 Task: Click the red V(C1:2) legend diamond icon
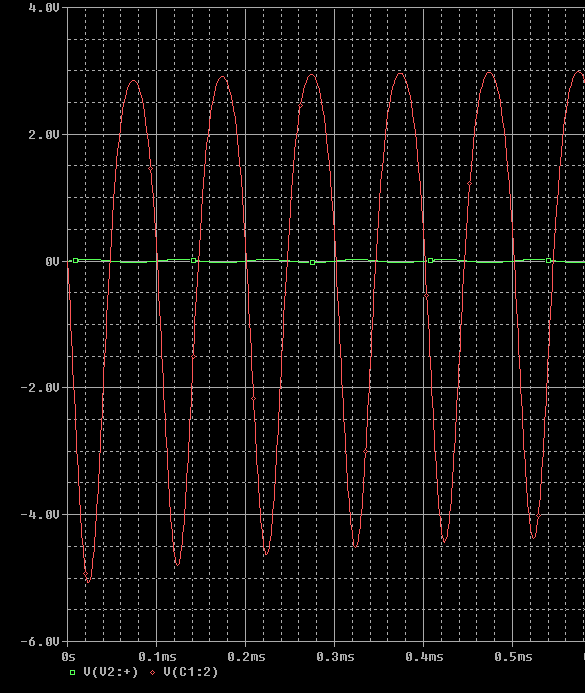[x=152, y=673]
